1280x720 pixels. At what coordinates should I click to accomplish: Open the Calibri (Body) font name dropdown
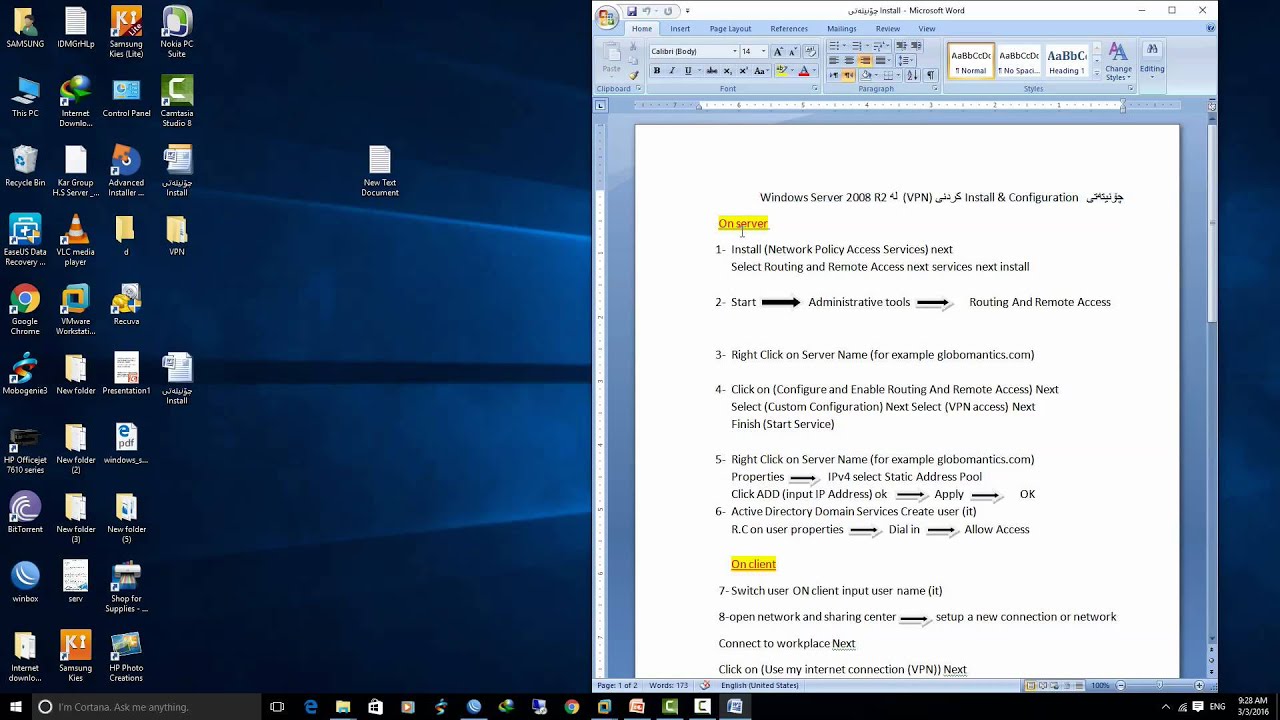pyautogui.click(x=735, y=51)
